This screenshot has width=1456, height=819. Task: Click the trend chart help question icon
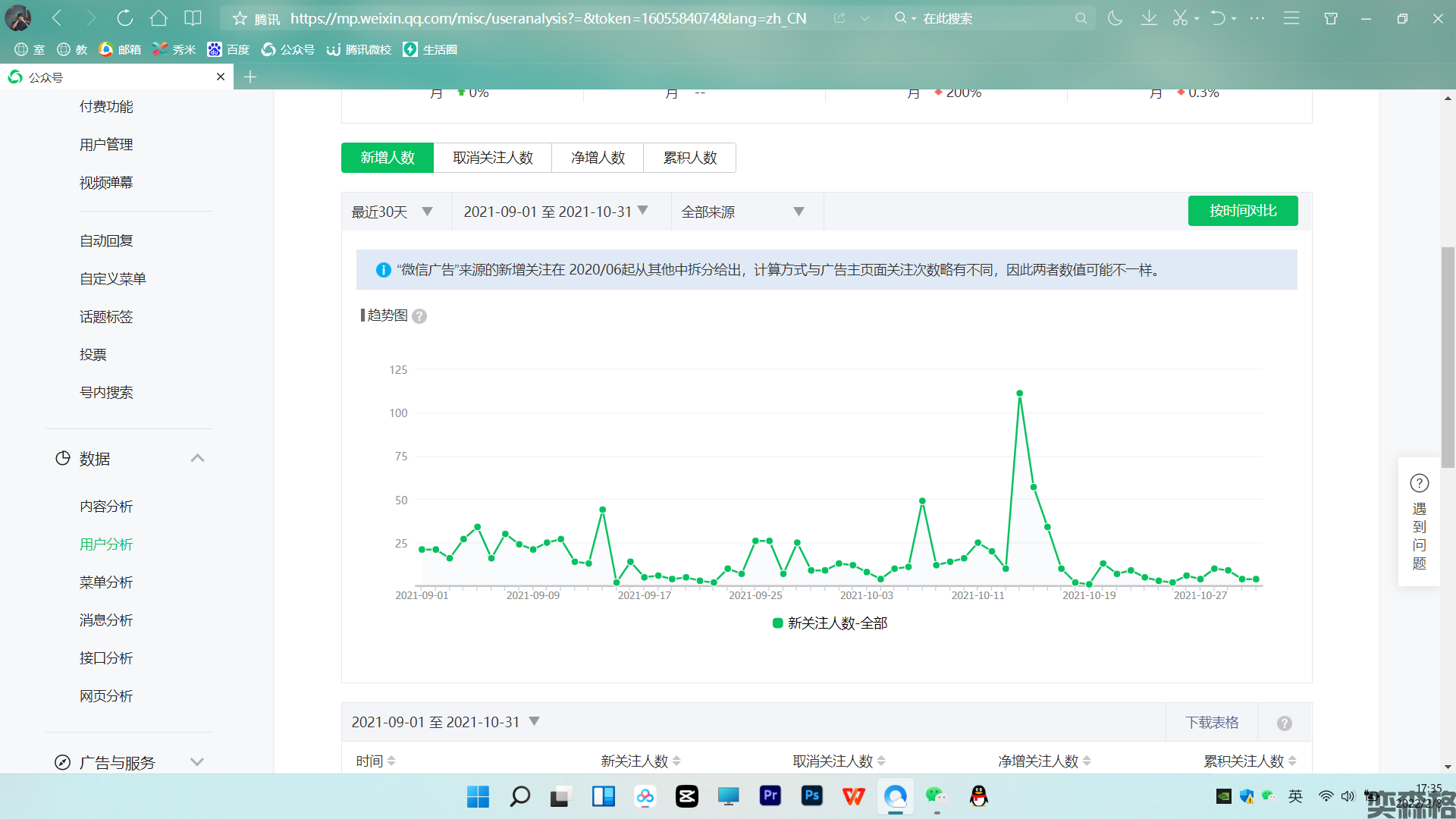pos(419,316)
